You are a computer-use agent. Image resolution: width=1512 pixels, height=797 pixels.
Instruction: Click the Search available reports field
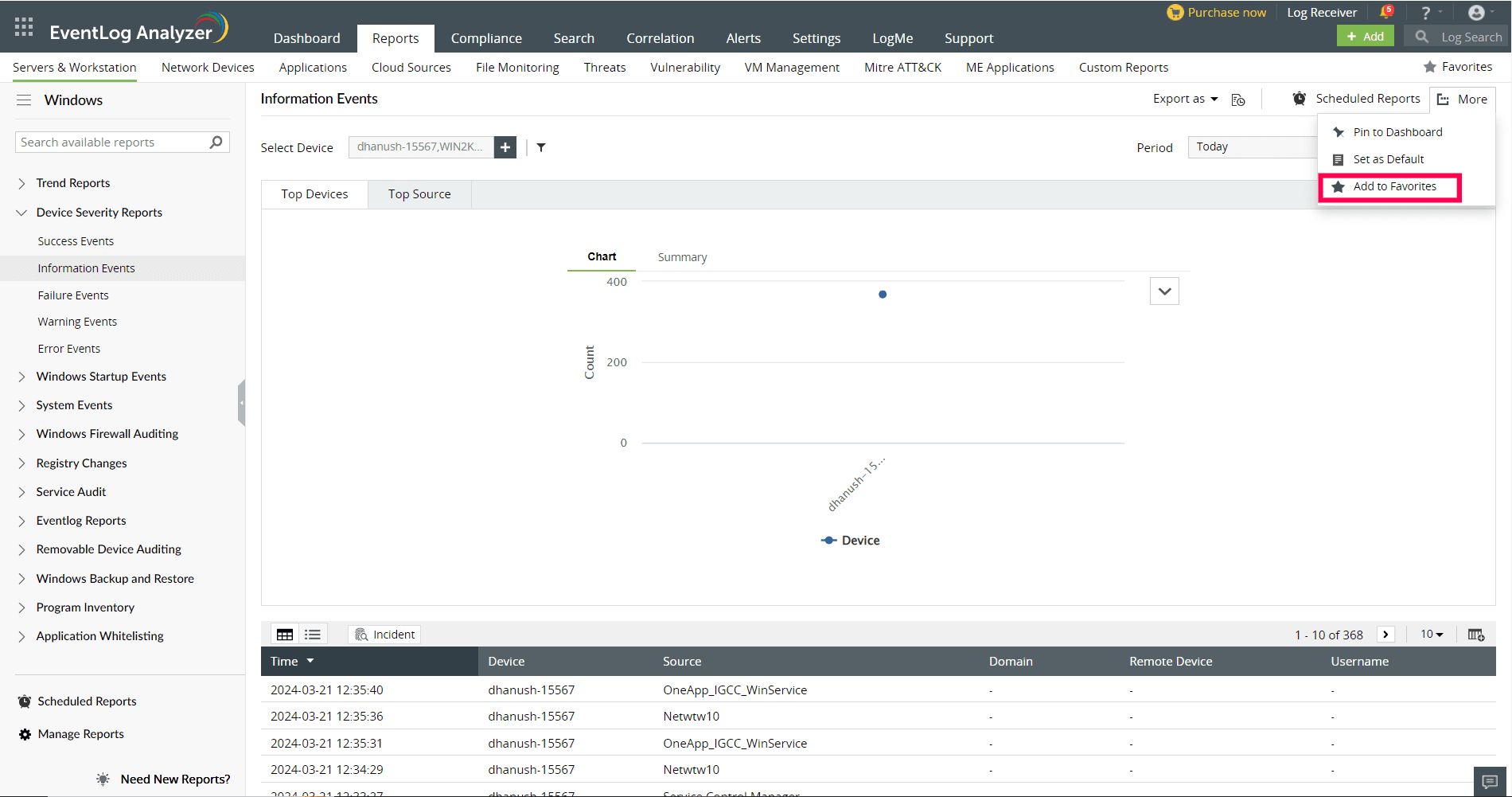pos(111,143)
